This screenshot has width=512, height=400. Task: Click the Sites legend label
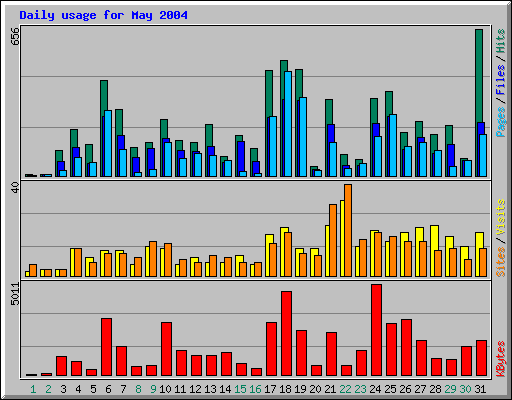[x=501, y=262]
